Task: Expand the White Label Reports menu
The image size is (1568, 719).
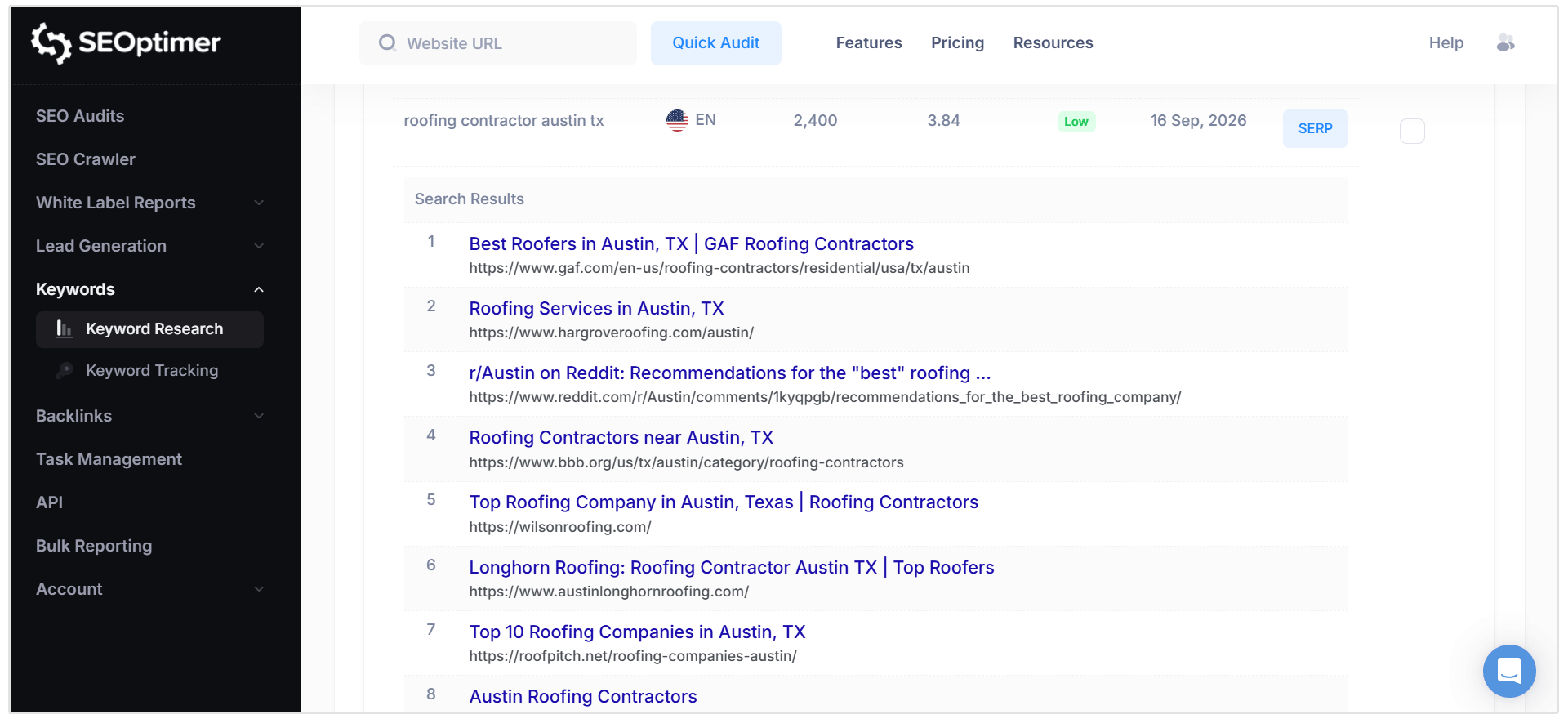Action: pyautogui.click(x=149, y=203)
